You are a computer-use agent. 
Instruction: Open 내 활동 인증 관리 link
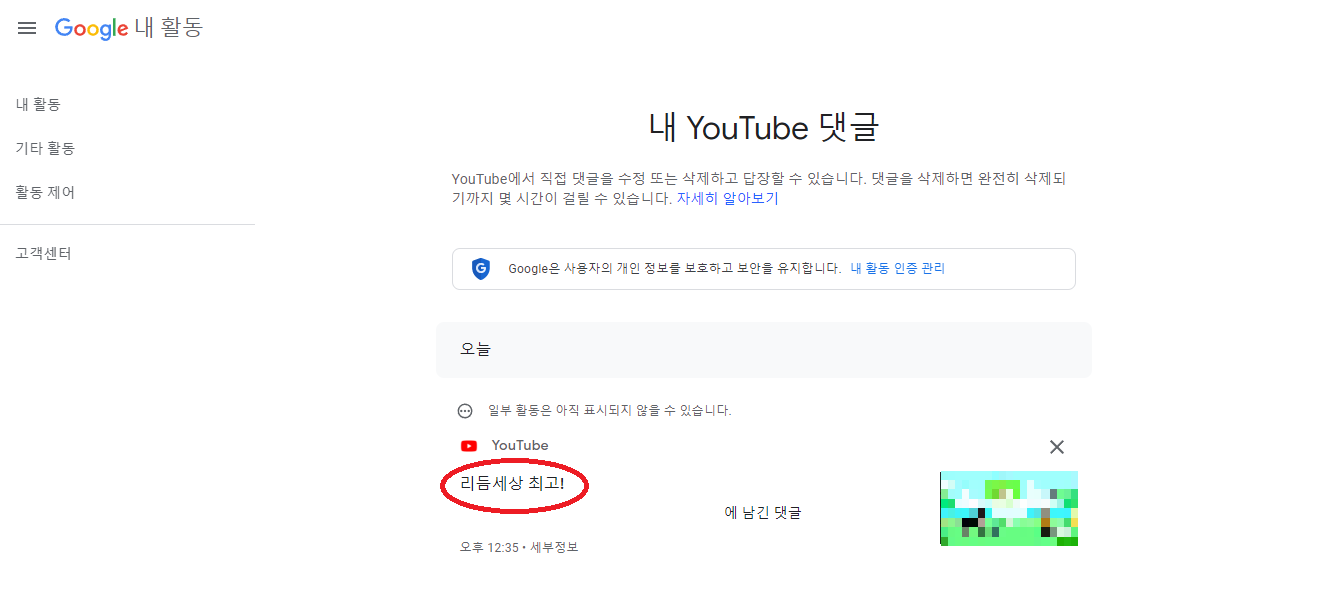tap(897, 268)
